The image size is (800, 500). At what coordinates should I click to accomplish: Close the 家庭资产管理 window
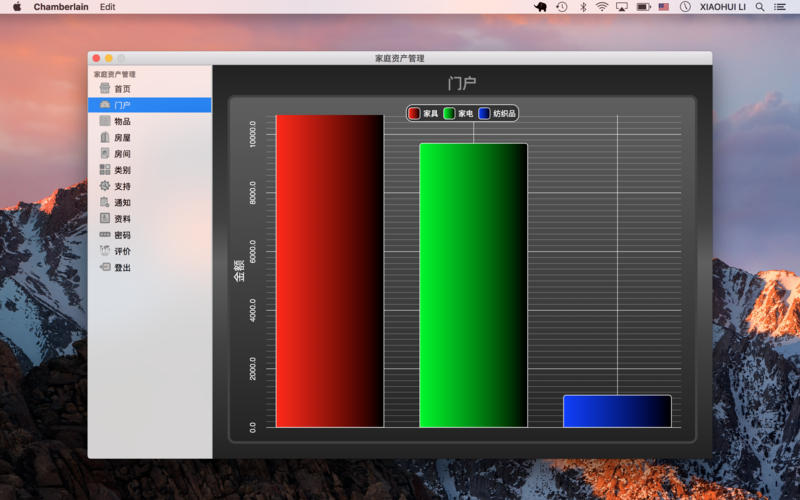point(96,58)
